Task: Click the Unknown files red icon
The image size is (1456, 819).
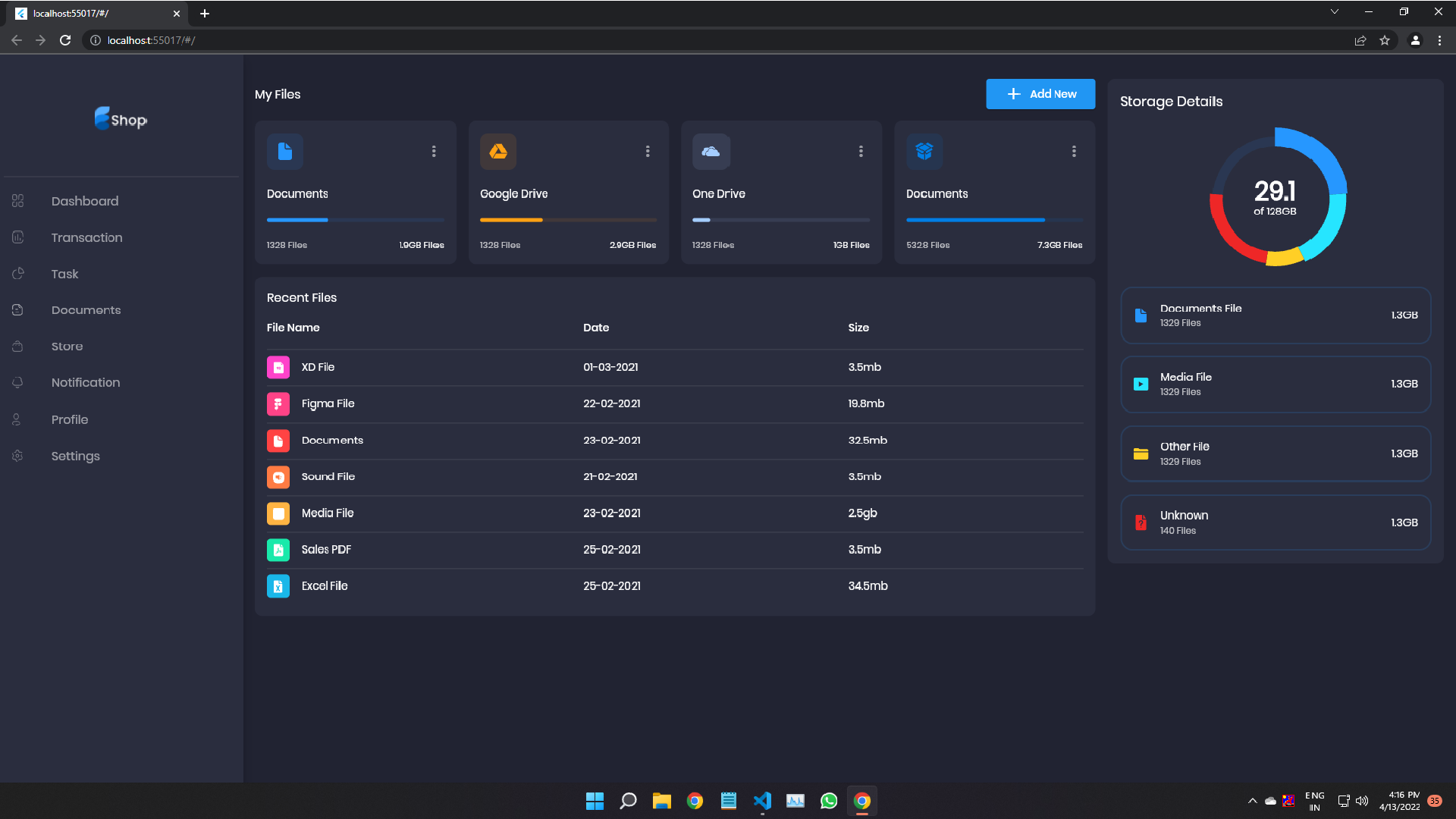Action: tap(1141, 522)
